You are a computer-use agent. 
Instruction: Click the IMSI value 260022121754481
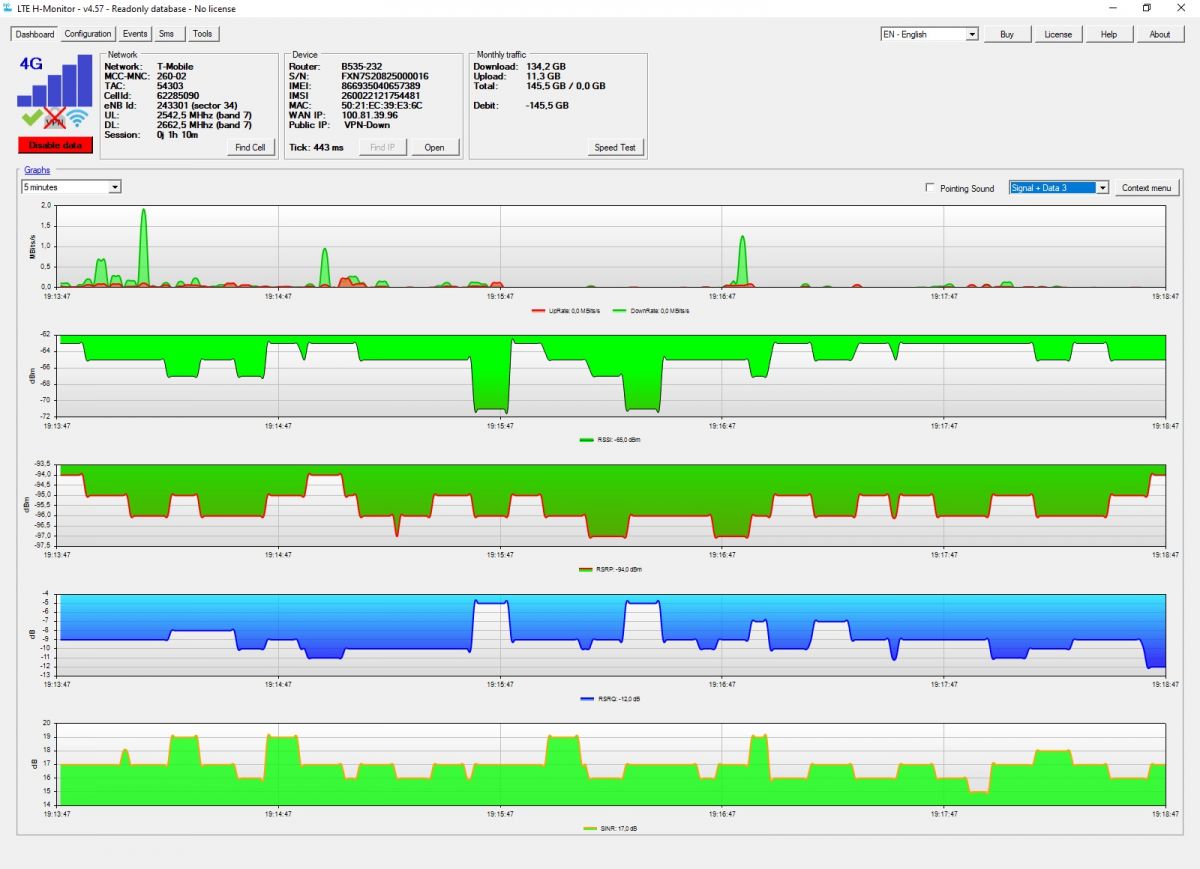(381, 96)
